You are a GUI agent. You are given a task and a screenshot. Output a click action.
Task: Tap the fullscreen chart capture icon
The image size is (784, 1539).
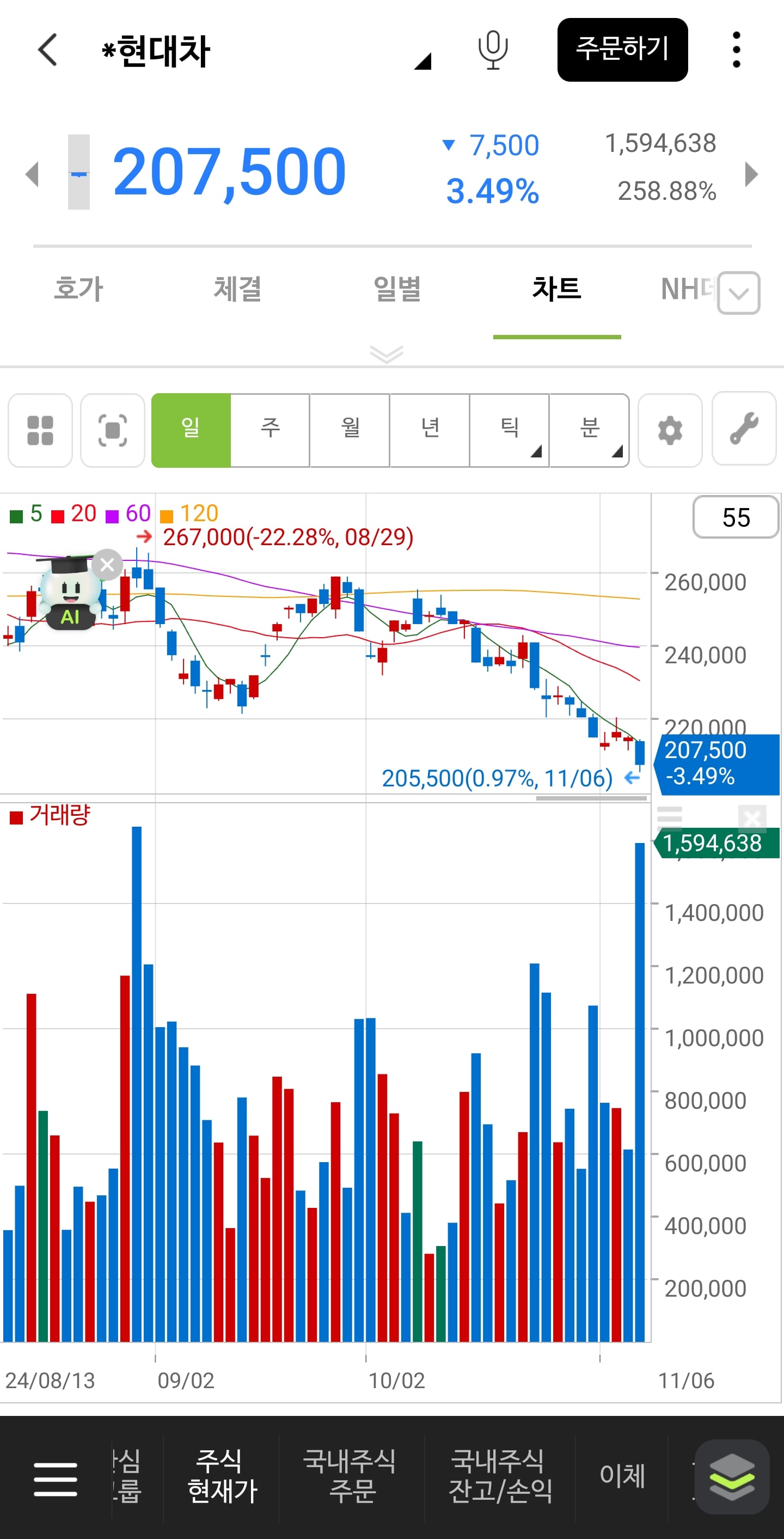(x=112, y=430)
